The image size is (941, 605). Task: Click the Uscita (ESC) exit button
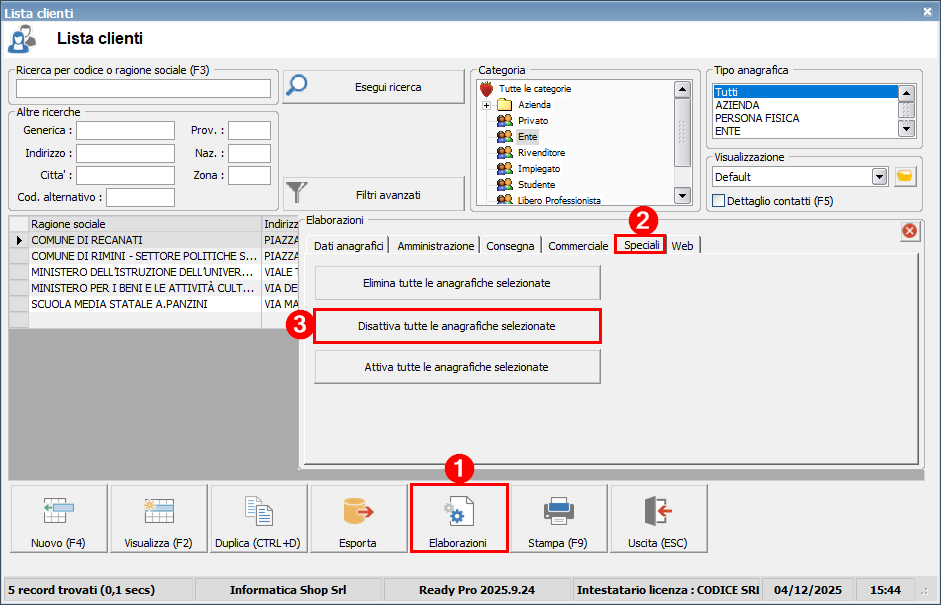click(x=658, y=519)
